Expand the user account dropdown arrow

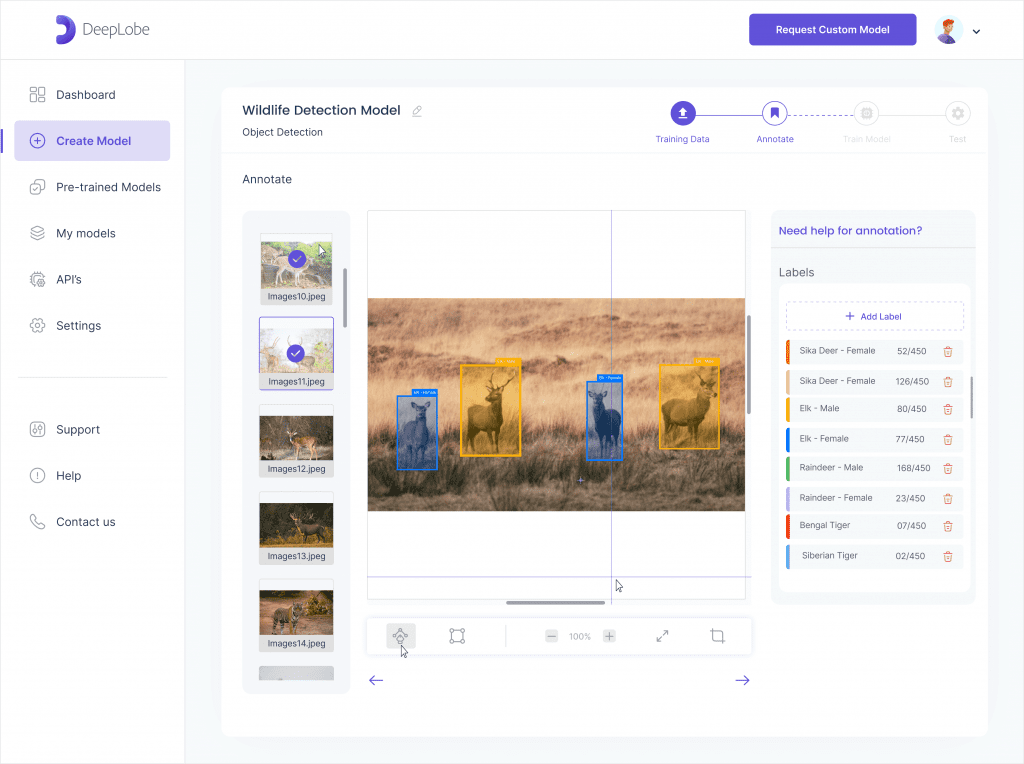(976, 31)
